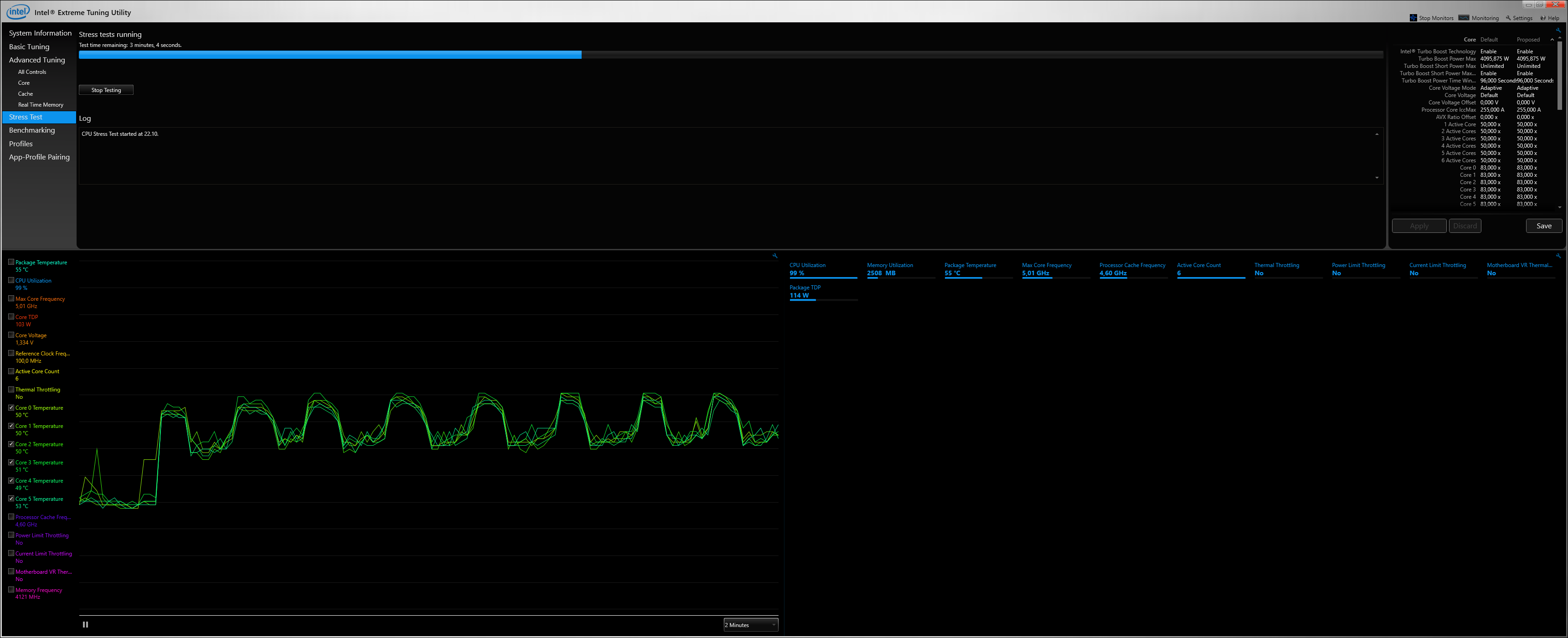Pause the monitoring graph
Screen dimensions: 1568x638
[85, 624]
